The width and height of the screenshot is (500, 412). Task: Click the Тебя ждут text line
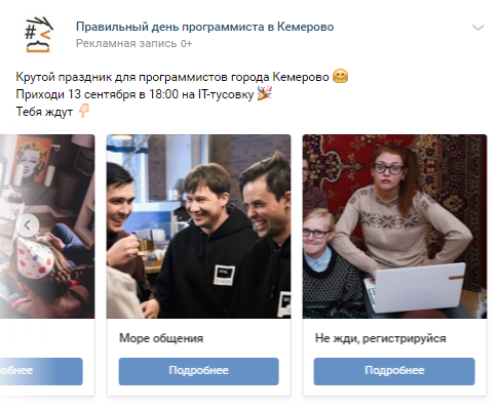[44, 112]
